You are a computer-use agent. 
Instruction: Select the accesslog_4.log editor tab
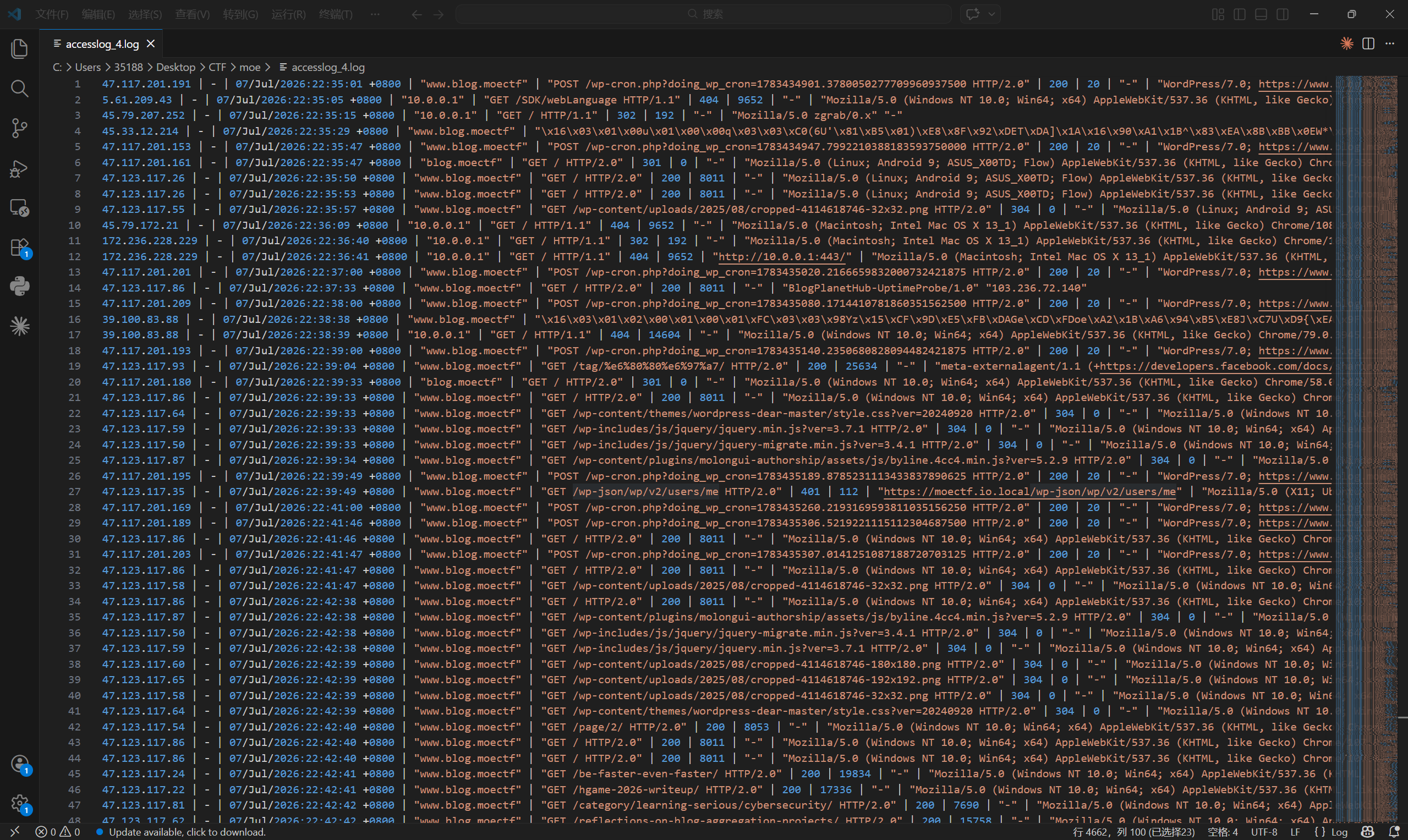tap(102, 43)
